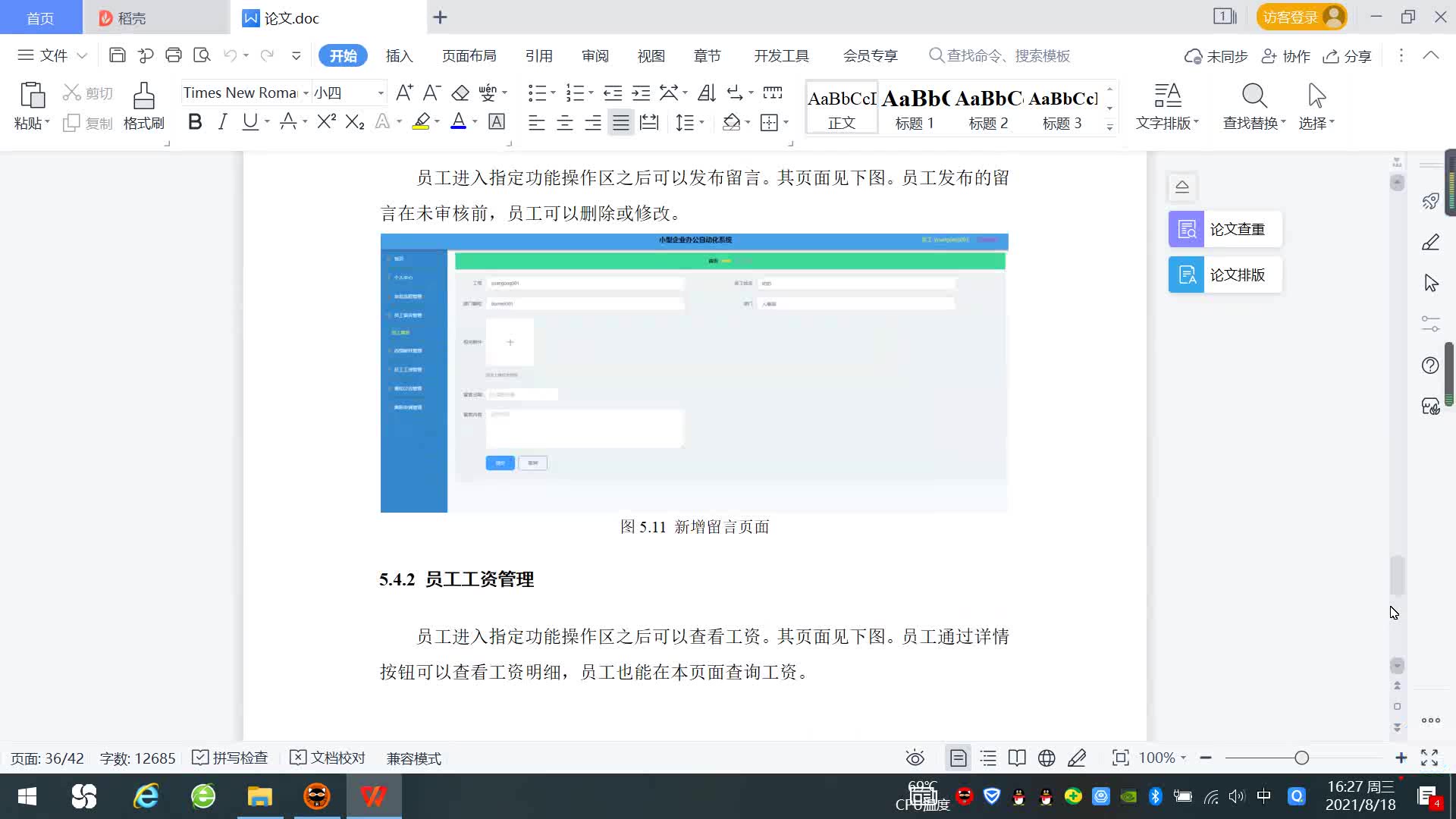This screenshot has width=1456, height=819.
Task: Click the eye-protection mode icon in status bar
Action: (x=915, y=758)
